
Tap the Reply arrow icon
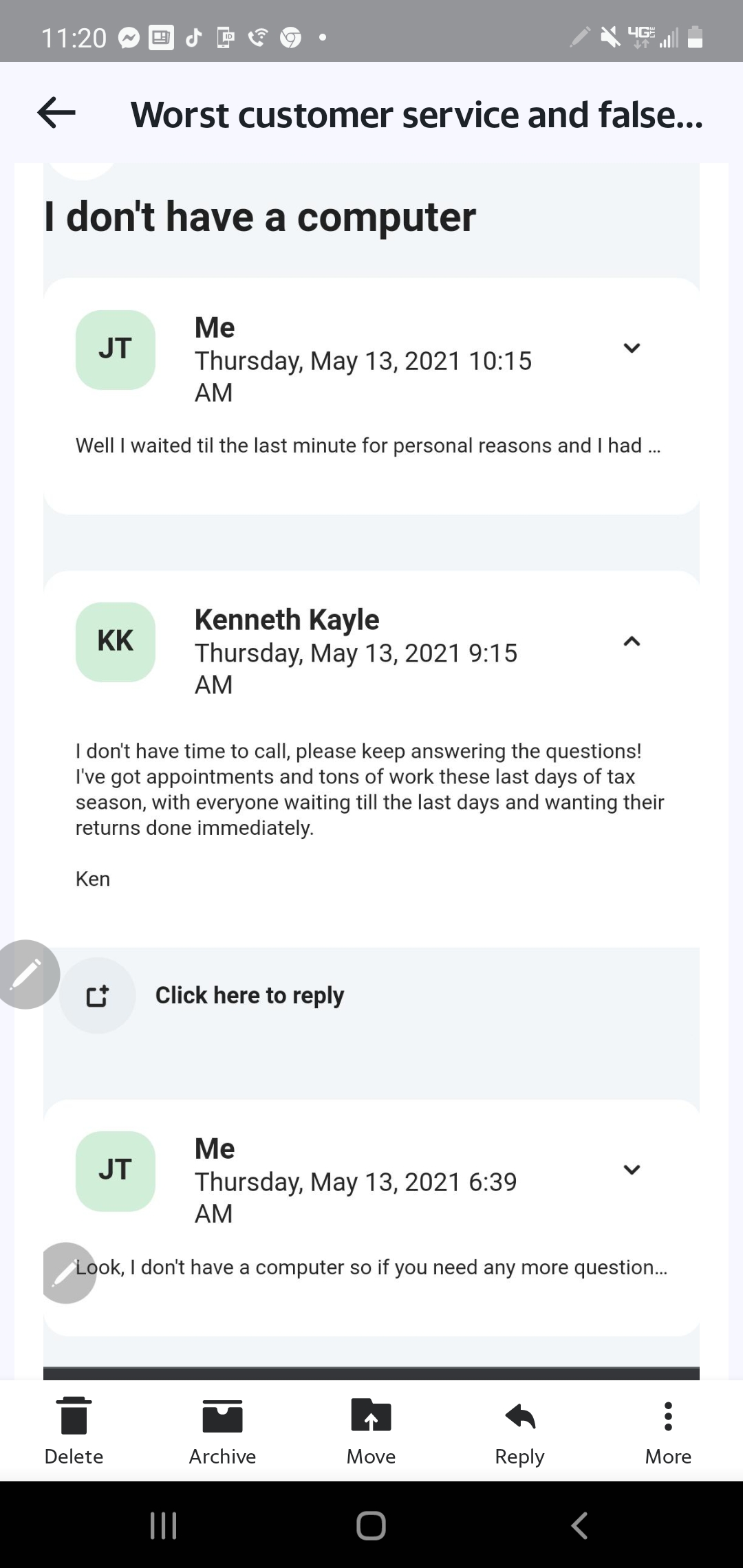(x=519, y=1415)
